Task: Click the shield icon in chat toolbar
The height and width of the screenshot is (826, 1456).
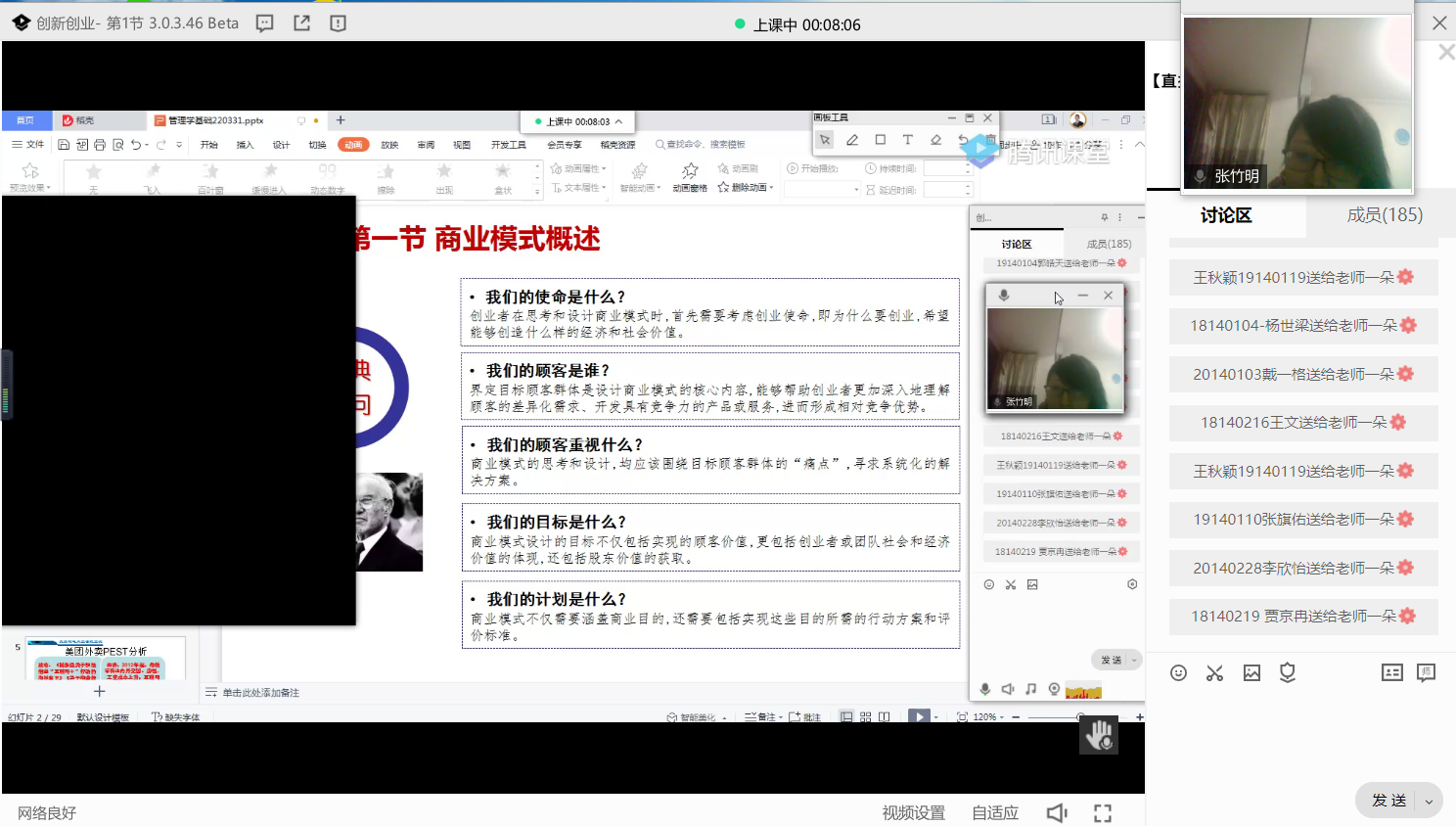Action: pos(1288,672)
